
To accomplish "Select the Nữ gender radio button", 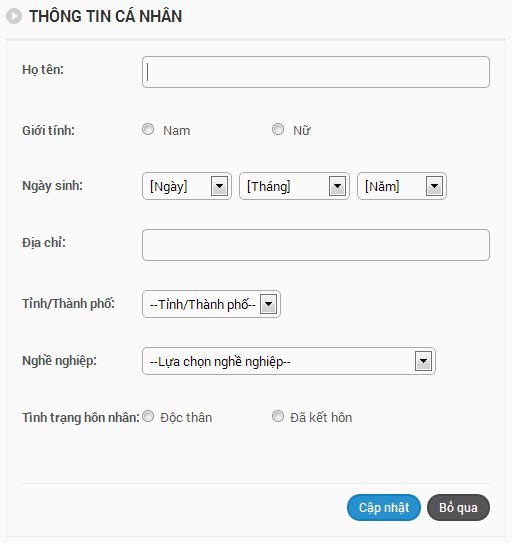I will 278,129.
